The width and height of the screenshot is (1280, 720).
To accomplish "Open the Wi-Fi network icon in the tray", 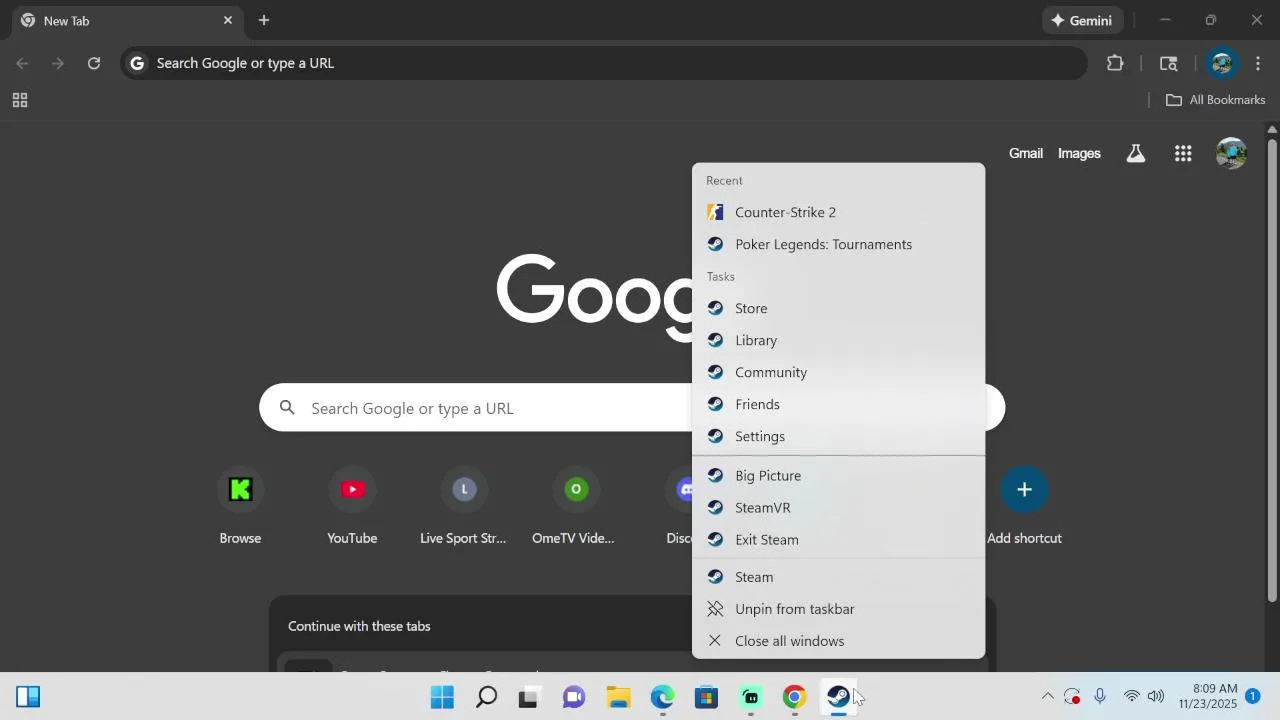I will click(x=1131, y=696).
